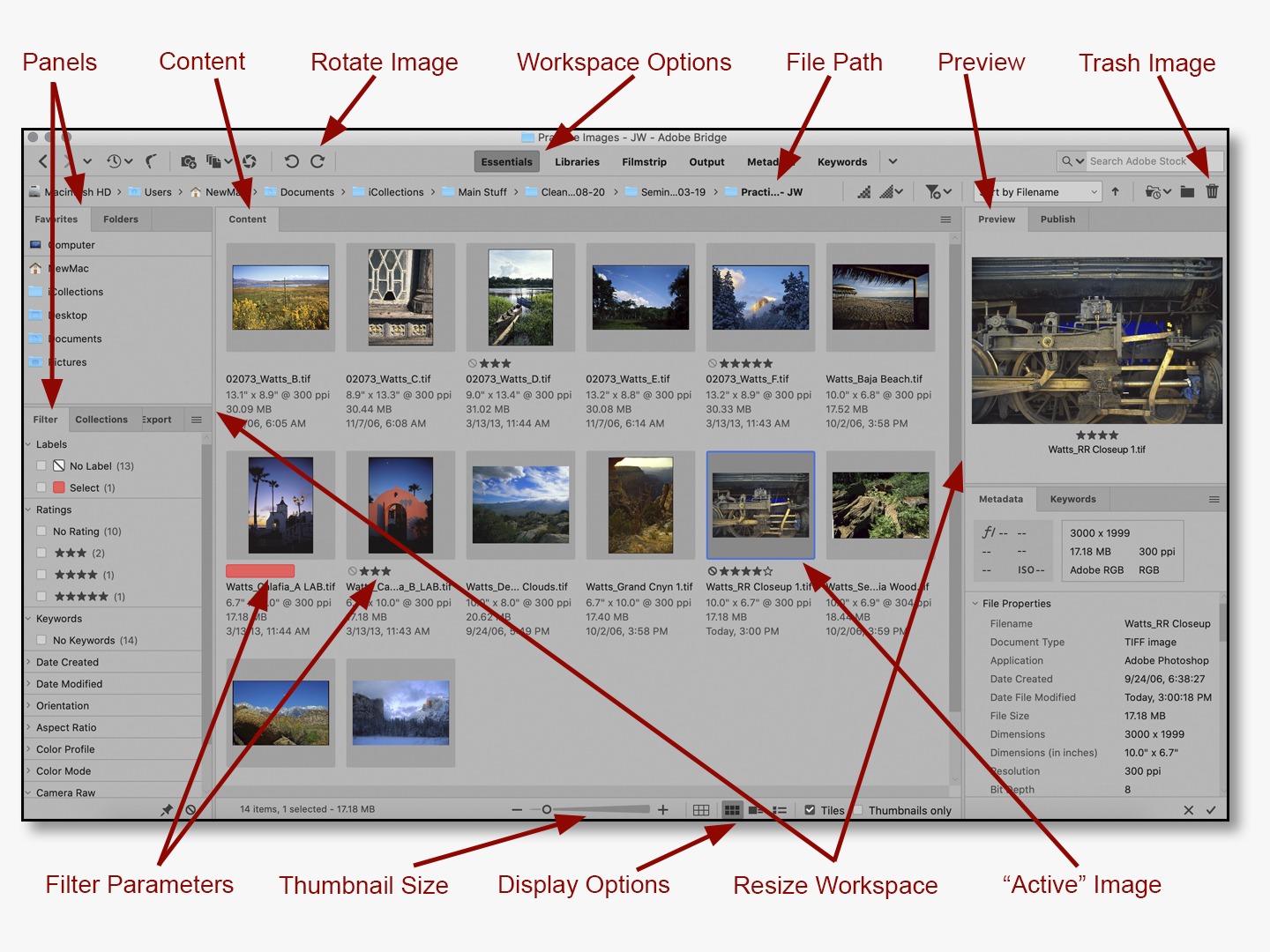Select the grid view icon in status bar
Screen dimensions: 1270x952
(x=701, y=809)
